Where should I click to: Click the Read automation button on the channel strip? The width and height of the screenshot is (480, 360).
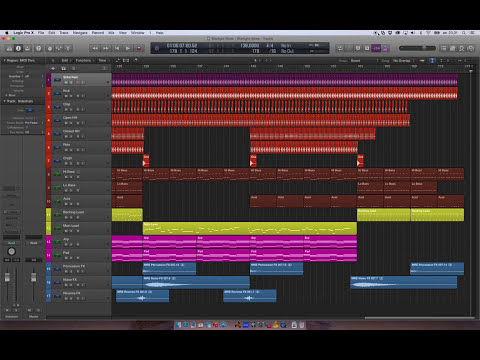[11, 243]
